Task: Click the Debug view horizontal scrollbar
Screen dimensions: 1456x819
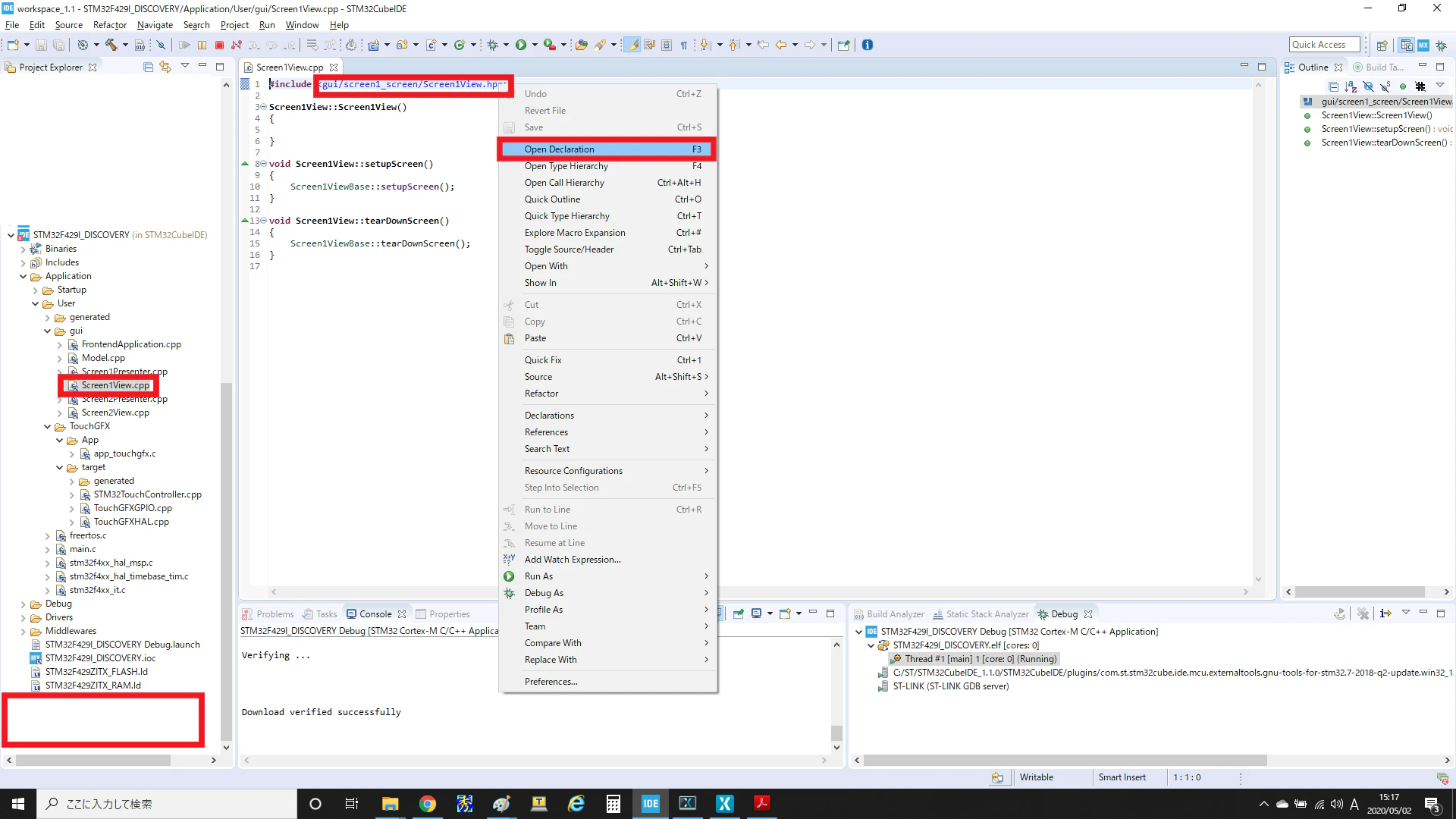Action: pyautogui.click(x=1065, y=760)
